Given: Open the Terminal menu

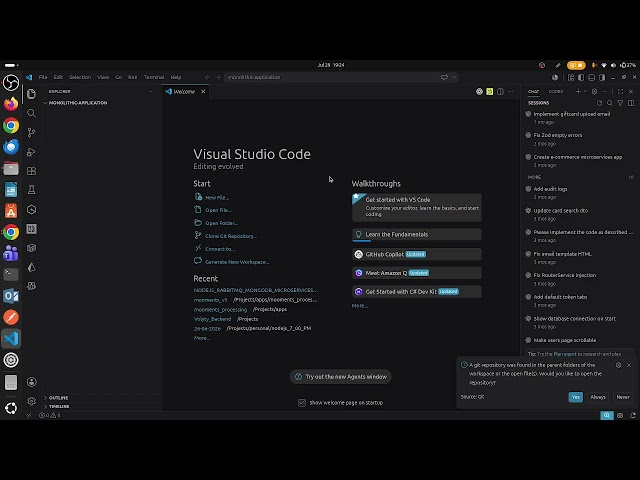Looking at the screenshot, I should tap(154, 77).
